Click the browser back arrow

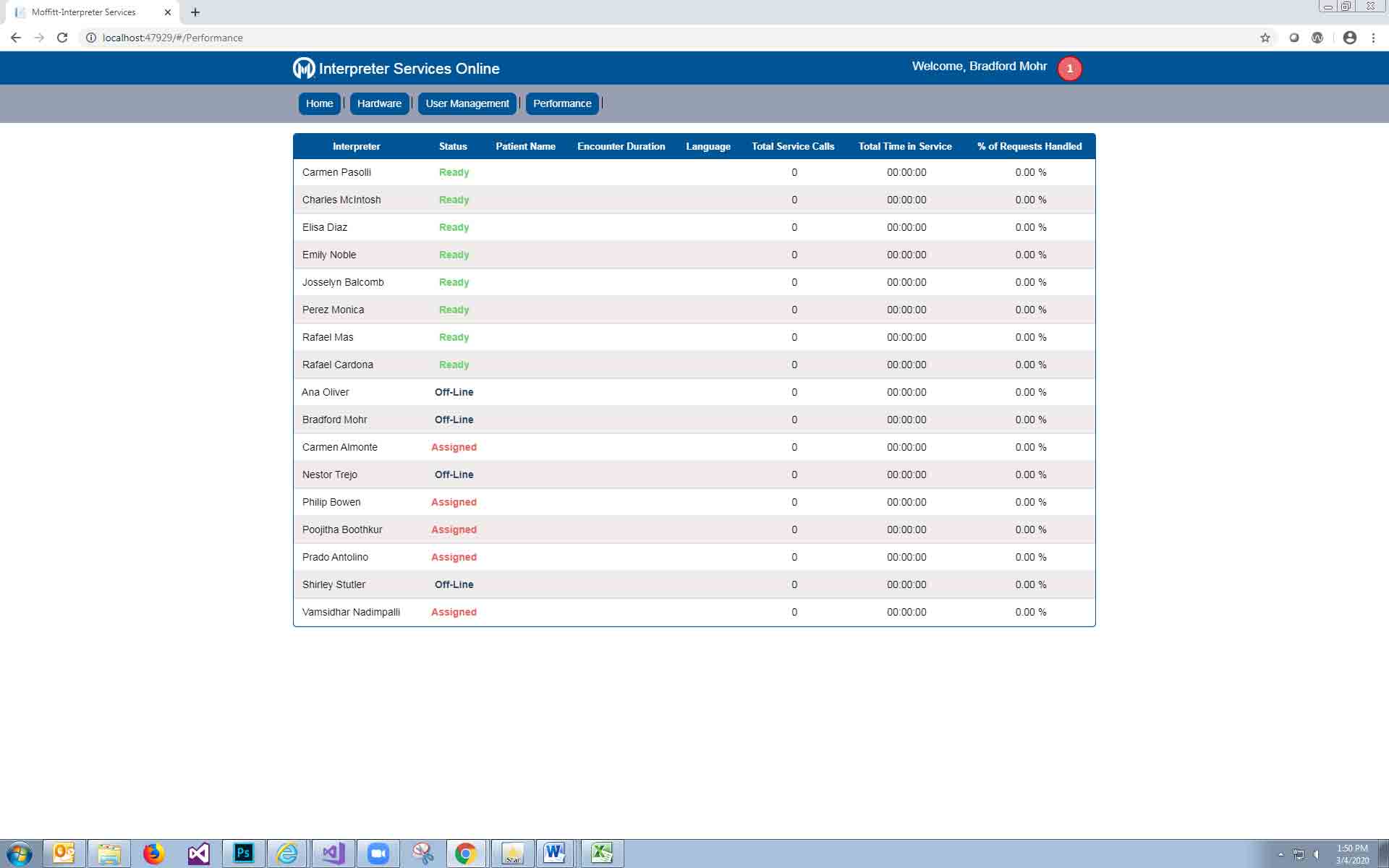[16, 38]
